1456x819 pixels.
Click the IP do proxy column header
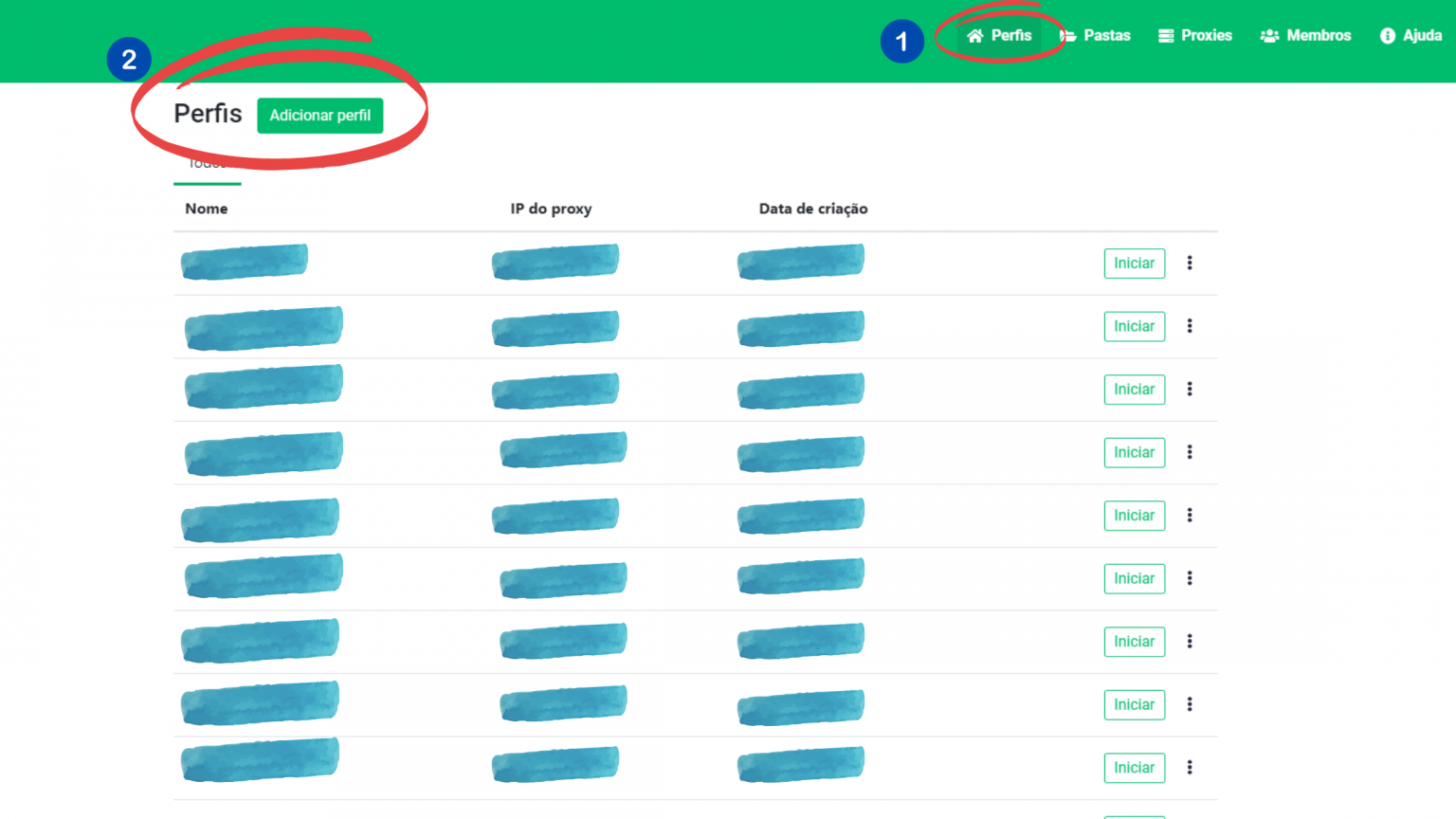pos(551,209)
